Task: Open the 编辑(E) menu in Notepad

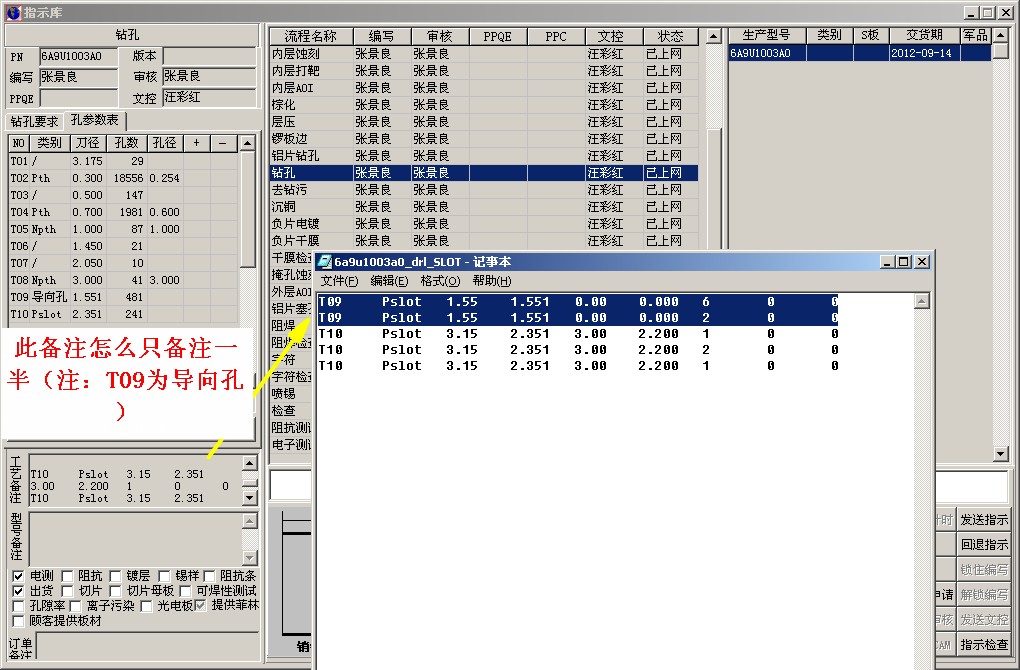Action: click(x=389, y=280)
